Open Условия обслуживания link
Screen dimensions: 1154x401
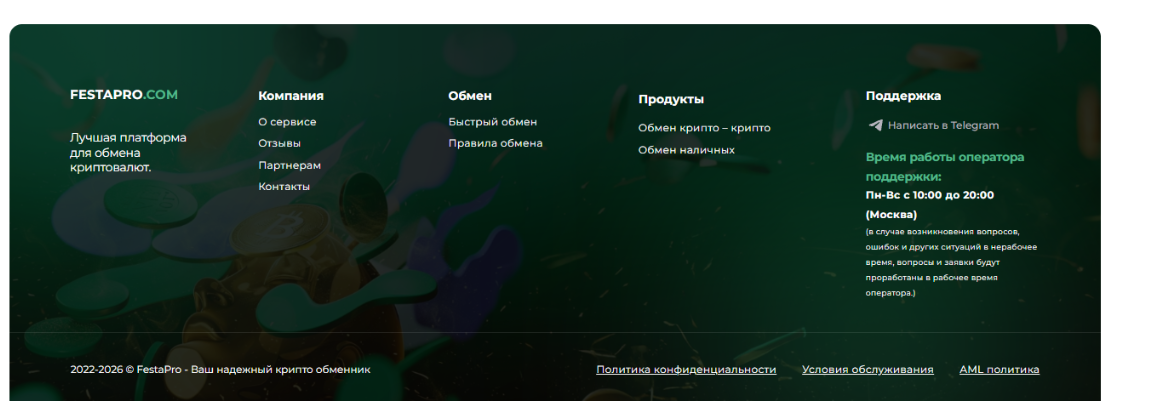click(x=868, y=370)
